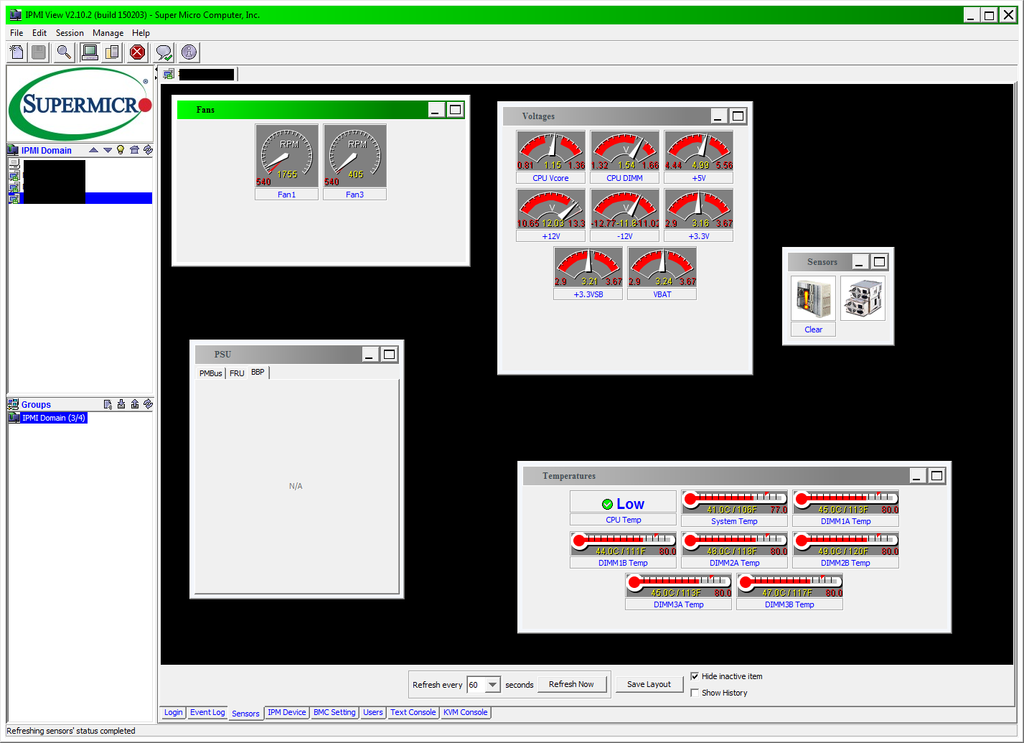Open the info icon in toolbar
The height and width of the screenshot is (743, 1024).
[x=188, y=52]
